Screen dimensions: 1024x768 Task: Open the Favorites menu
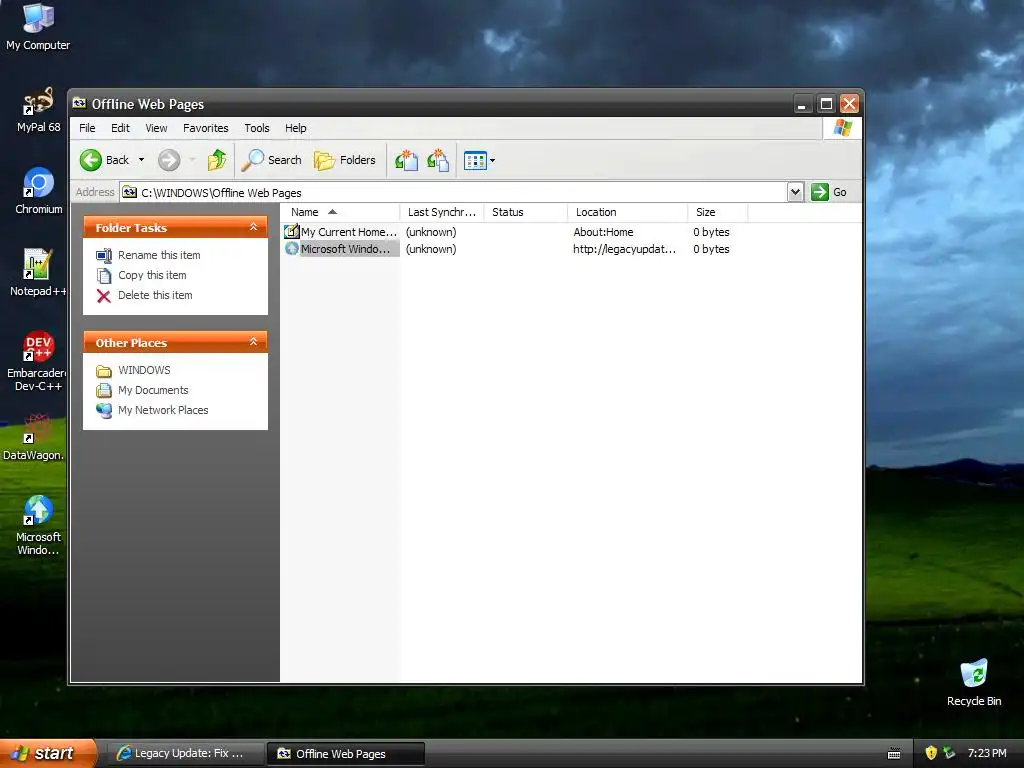tap(206, 128)
